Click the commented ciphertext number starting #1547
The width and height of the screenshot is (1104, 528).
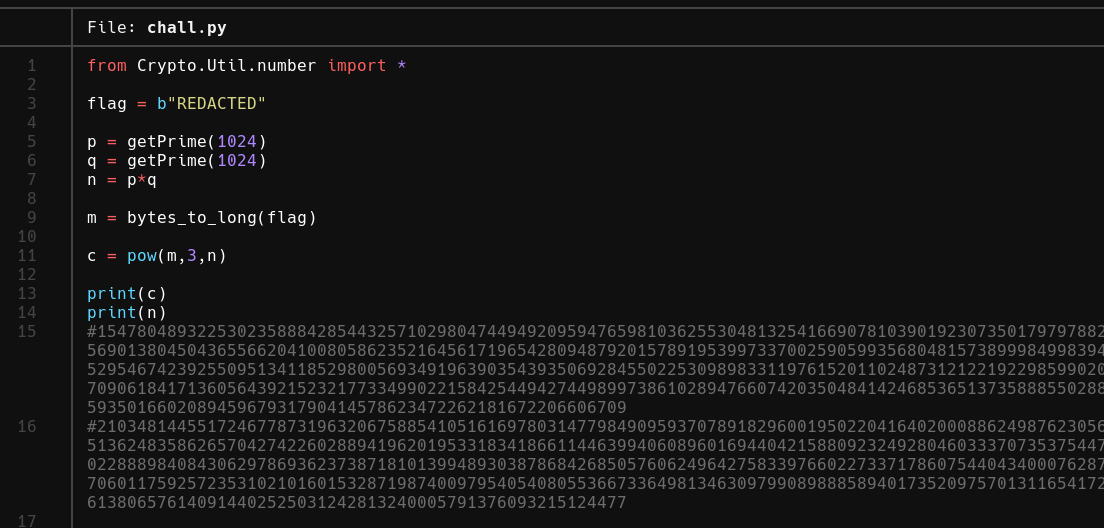tap(596, 370)
